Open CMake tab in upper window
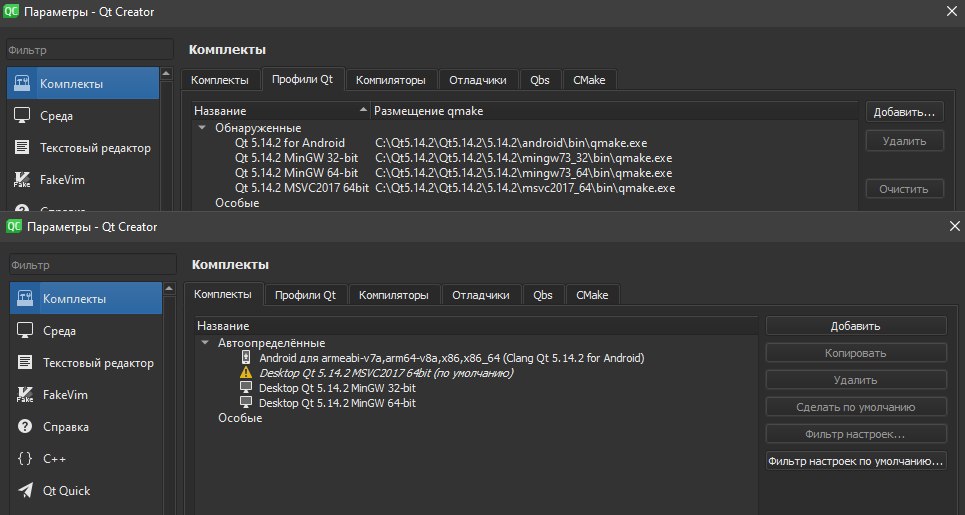The height and width of the screenshot is (515, 965). pyautogui.click(x=589, y=80)
